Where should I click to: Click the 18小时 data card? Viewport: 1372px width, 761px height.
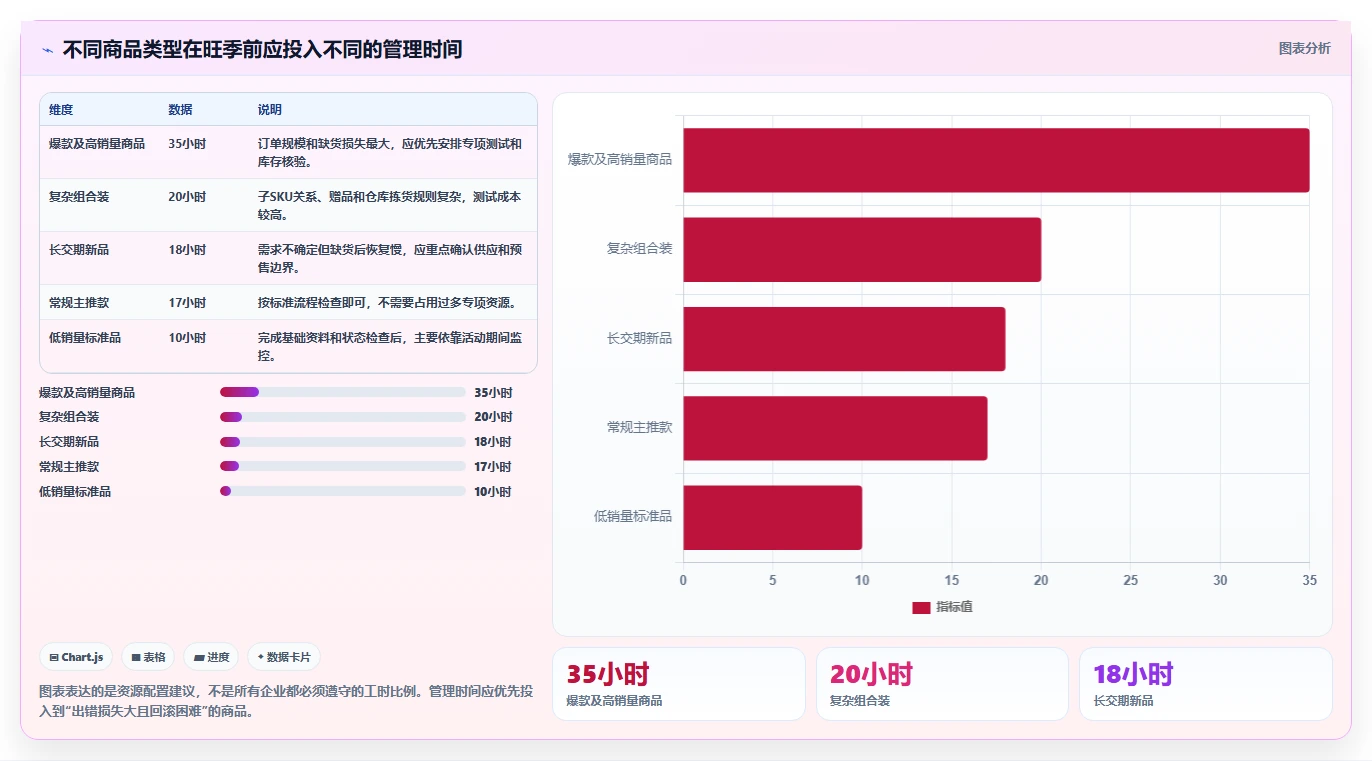point(1205,684)
